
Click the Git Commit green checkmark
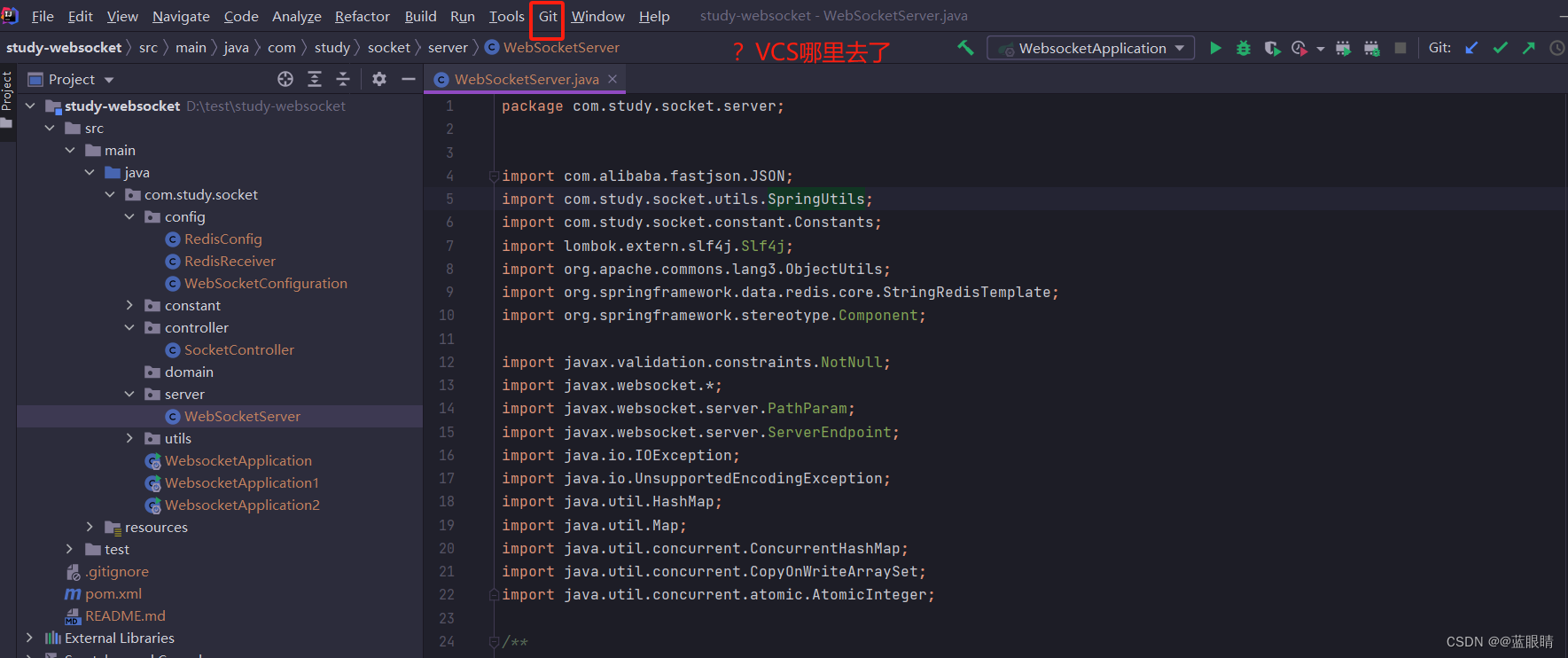[1500, 48]
